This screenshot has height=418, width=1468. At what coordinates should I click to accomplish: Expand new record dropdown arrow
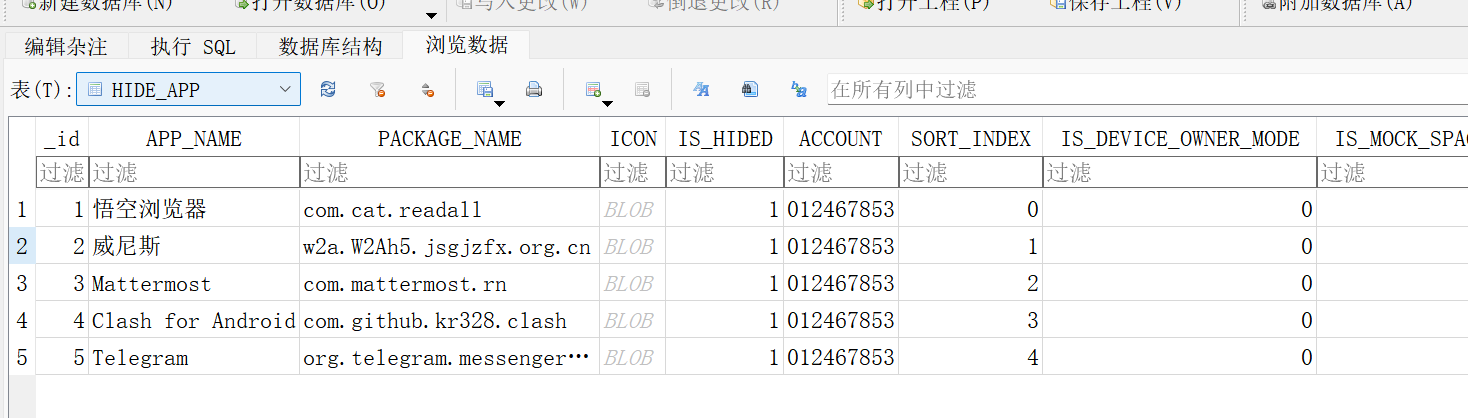[x=607, y=102]
